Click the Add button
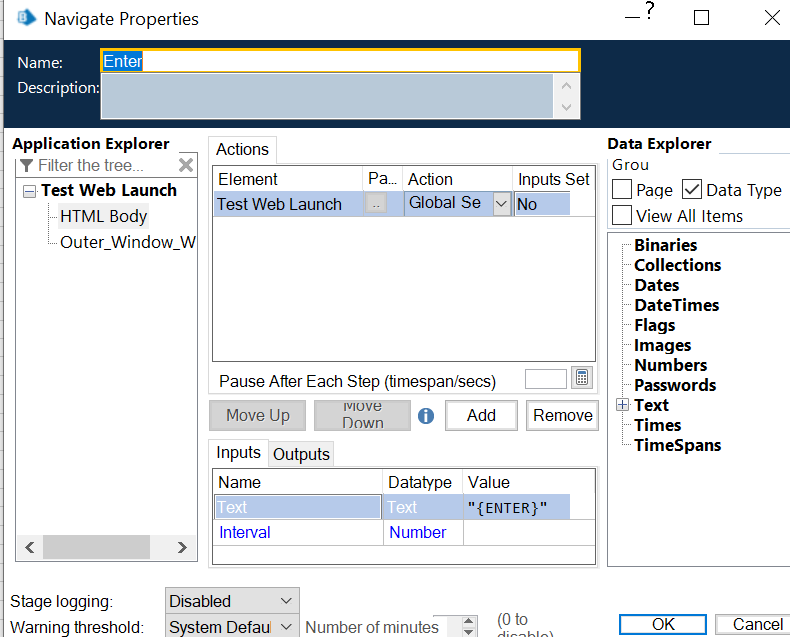The width and height of the screenshot is (790, 637). (x=481, y=415)
